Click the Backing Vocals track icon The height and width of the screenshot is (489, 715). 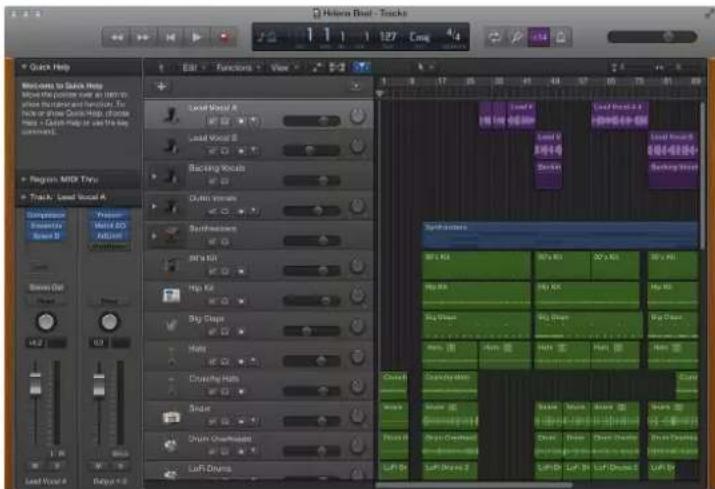tap(171, 176)
